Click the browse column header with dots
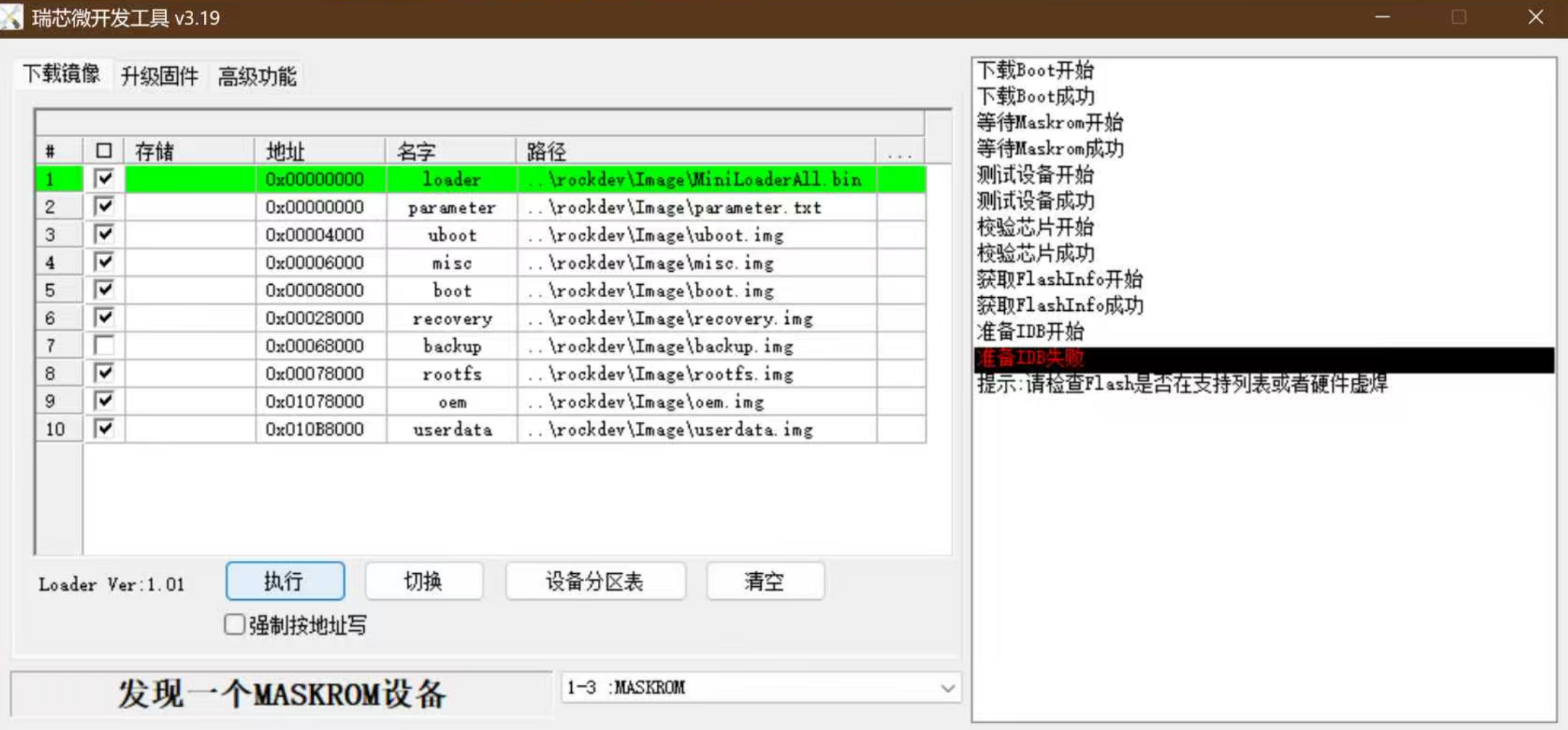This screenshot has width=1568, height=730. (900, 152)
